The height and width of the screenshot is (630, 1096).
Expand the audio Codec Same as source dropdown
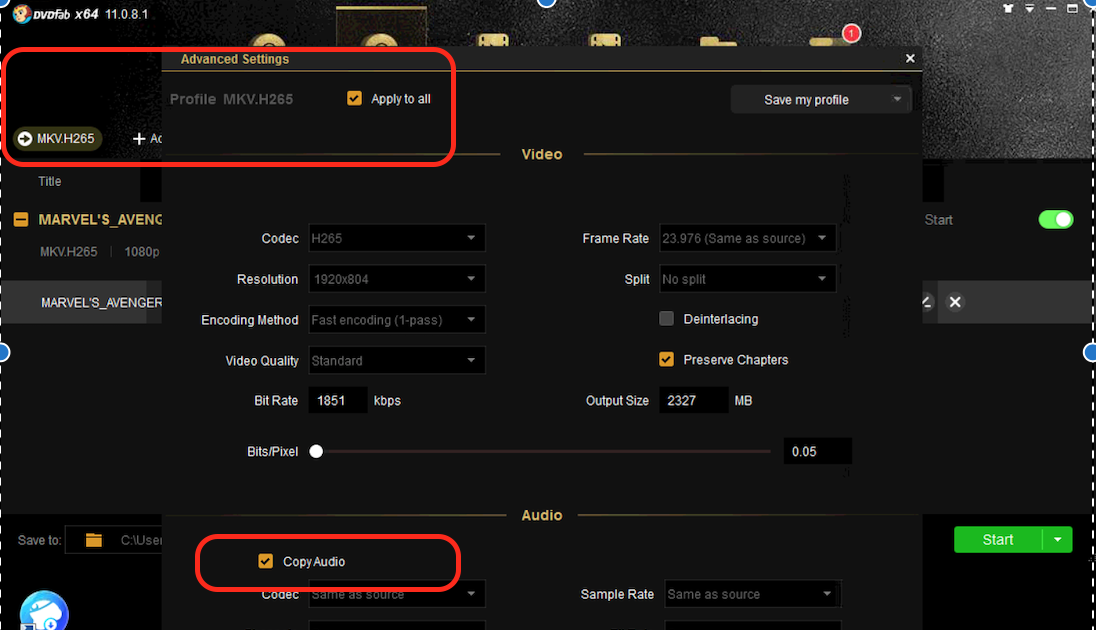(x=396, y=594)
